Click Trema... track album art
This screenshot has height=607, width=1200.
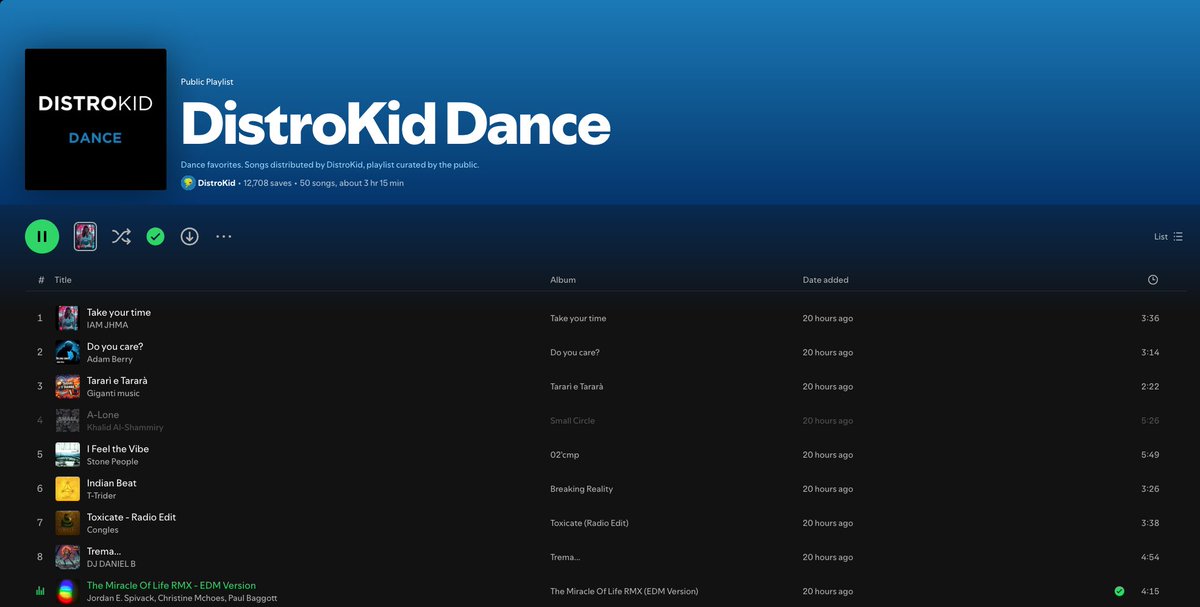point(67,557)
